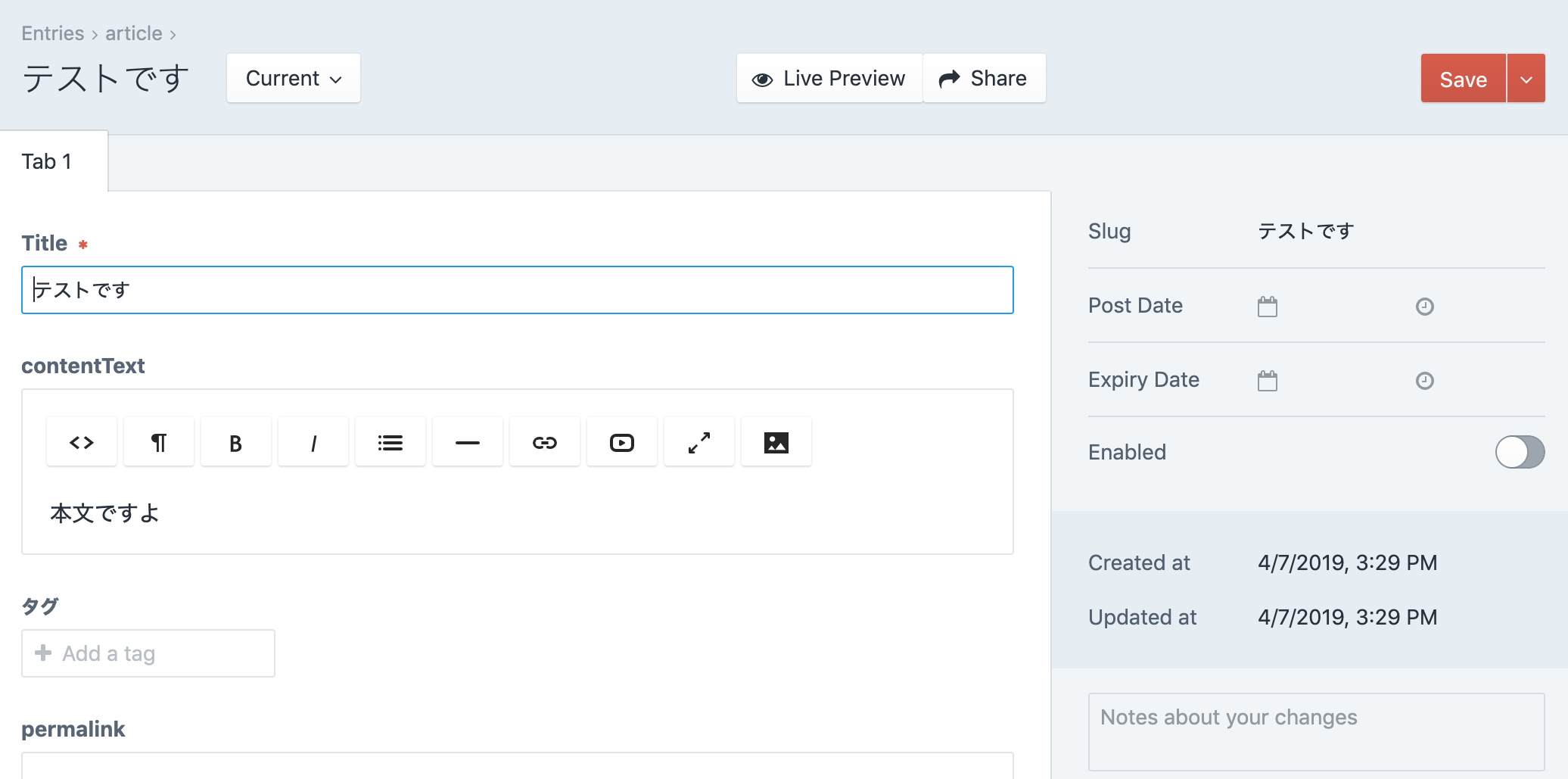Open the Post Date calendar picker

click(x=1268, y=307)
